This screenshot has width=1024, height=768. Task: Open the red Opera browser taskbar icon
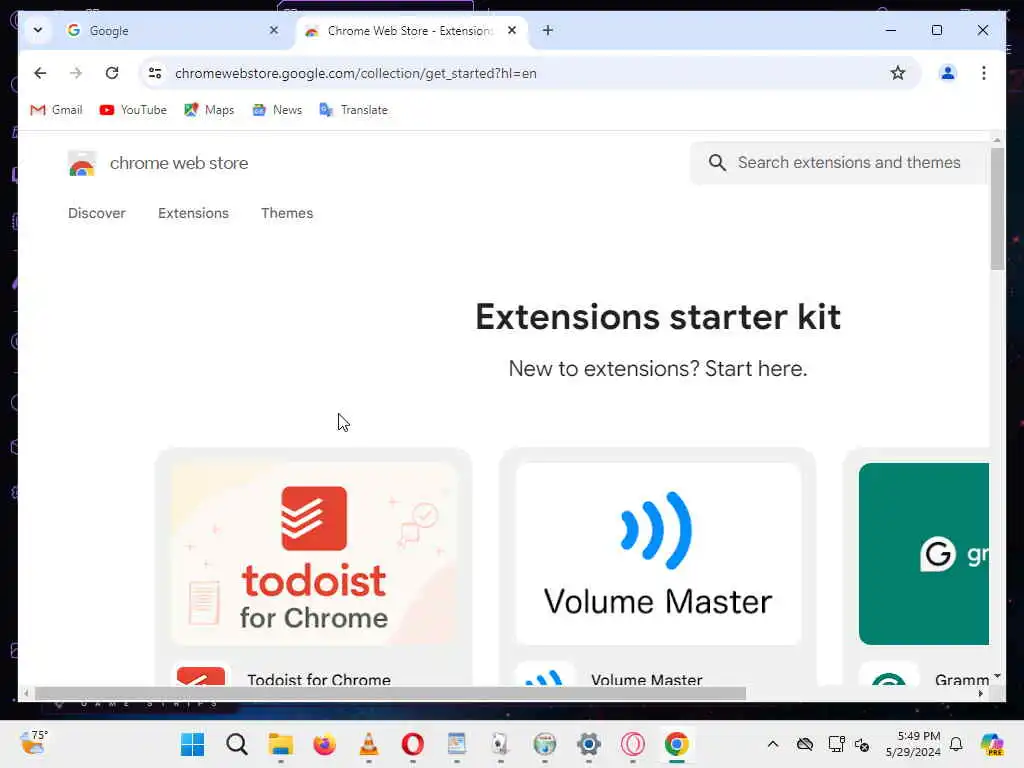(413, 744)
